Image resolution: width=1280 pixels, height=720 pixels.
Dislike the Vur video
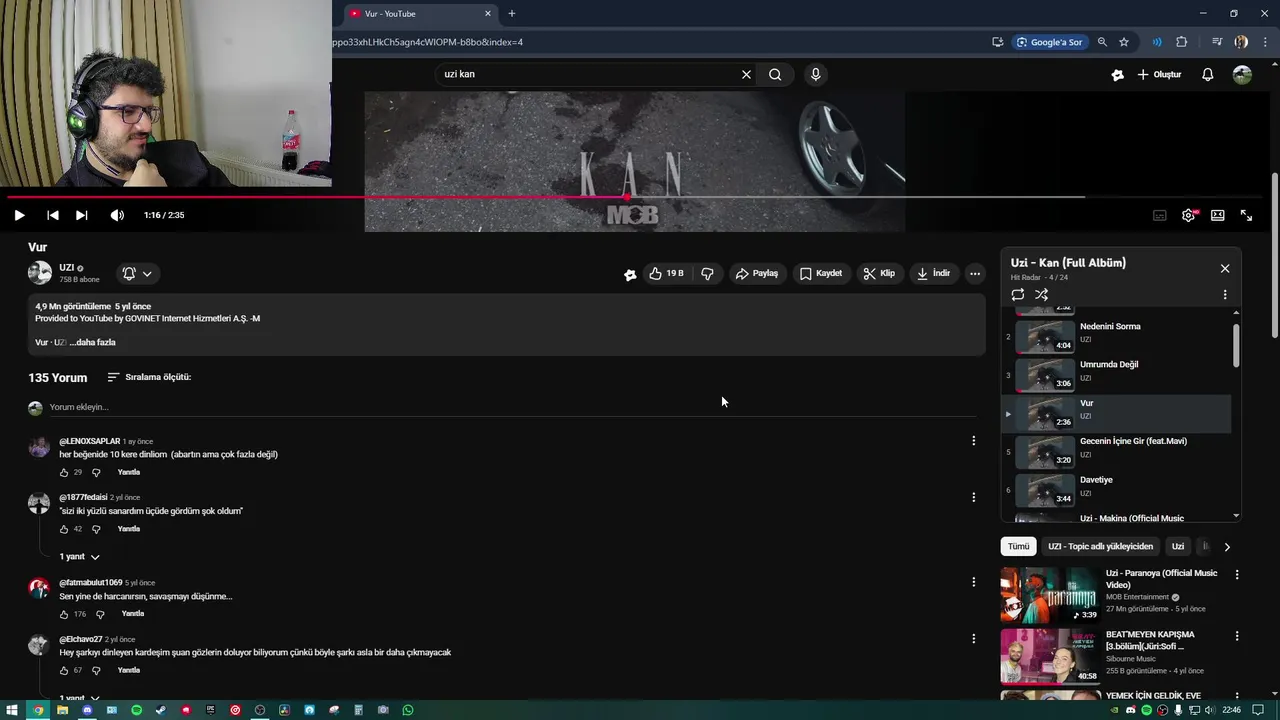[707, 273]
